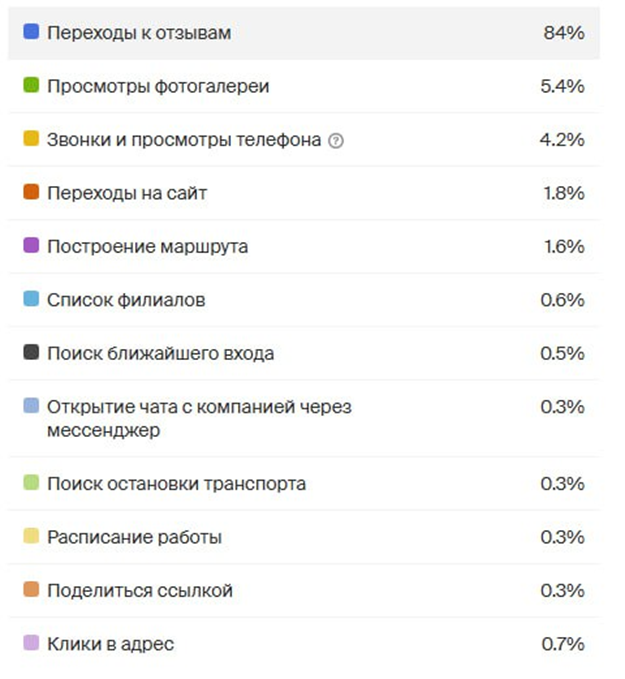Click the yellow swatch for Звонки и просмотры телефона
Screen dimensions: 625x679
point(31,140)
